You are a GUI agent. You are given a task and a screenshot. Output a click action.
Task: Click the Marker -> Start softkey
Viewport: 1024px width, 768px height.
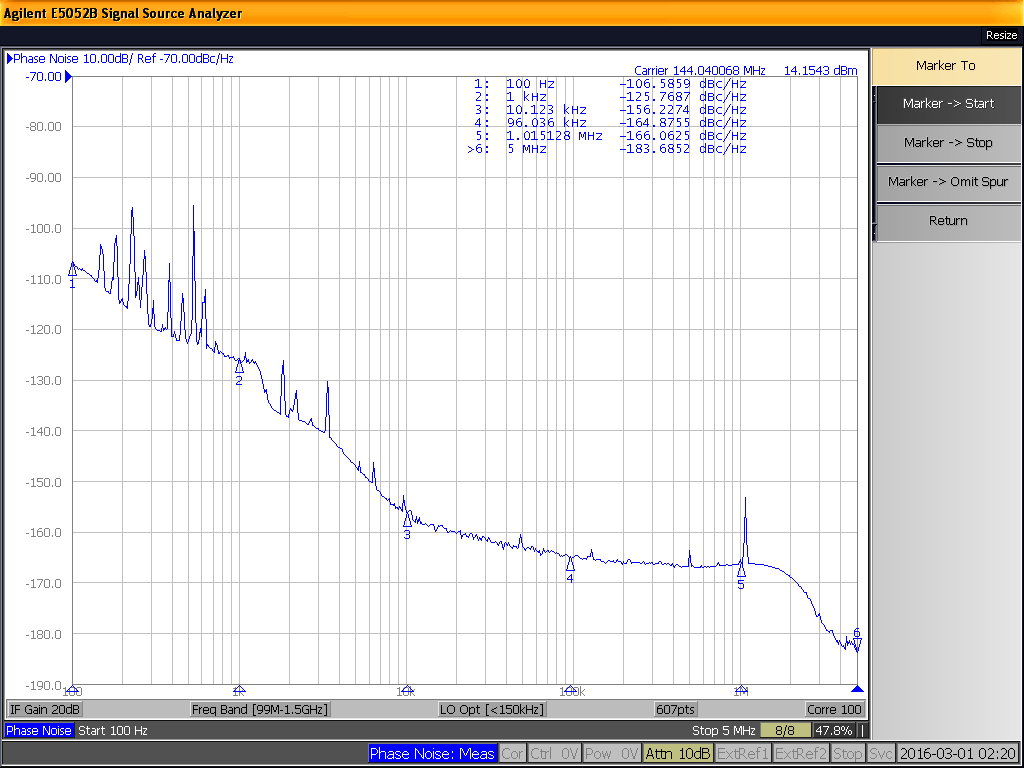pyautogui.click(x=948, y=104)
